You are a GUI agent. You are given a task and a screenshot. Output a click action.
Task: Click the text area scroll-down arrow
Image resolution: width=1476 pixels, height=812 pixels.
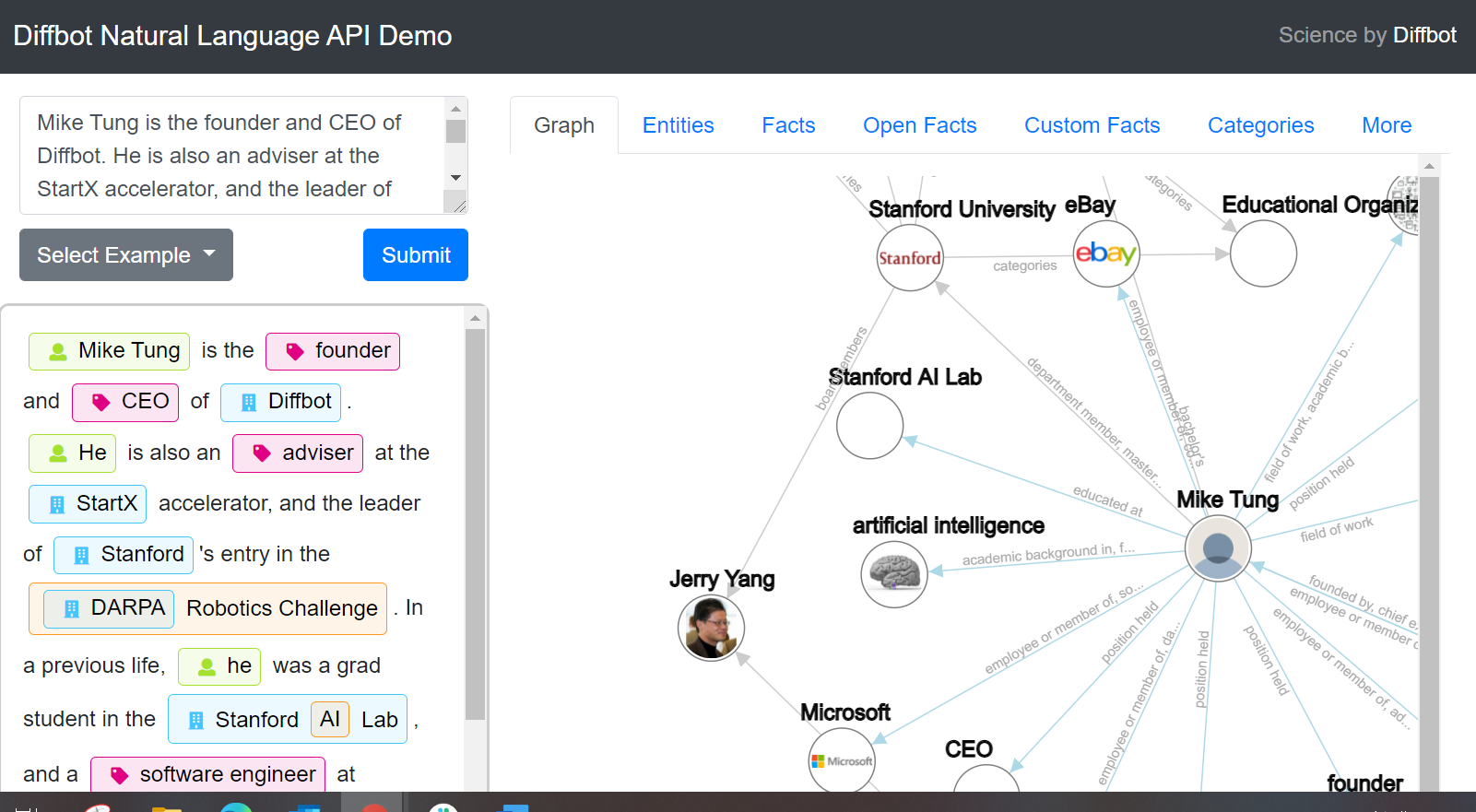click(x=455, y=178)
